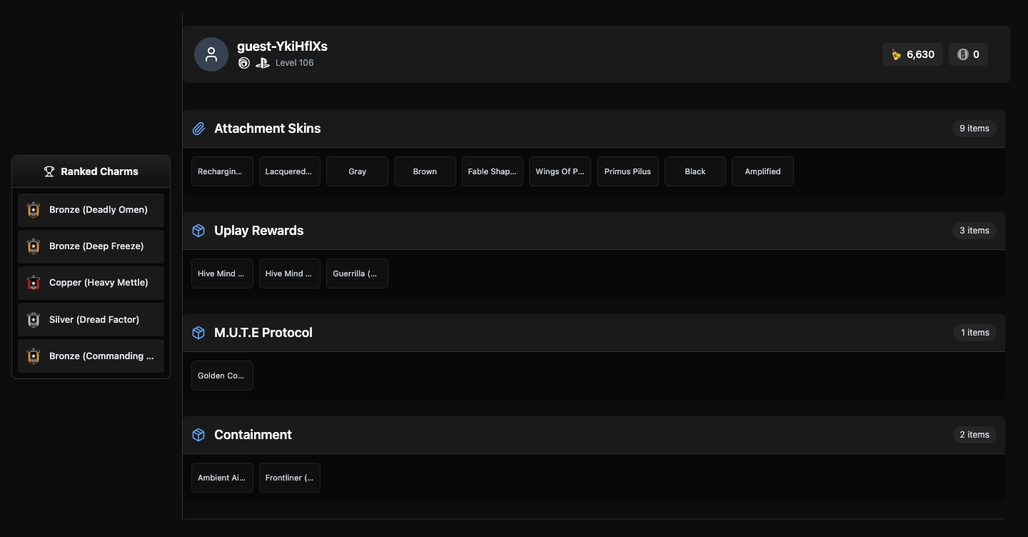The height and width of the screenshot is (537, 1028).
Task: Click the cube icon beside Containment
Action: (199, 435)
